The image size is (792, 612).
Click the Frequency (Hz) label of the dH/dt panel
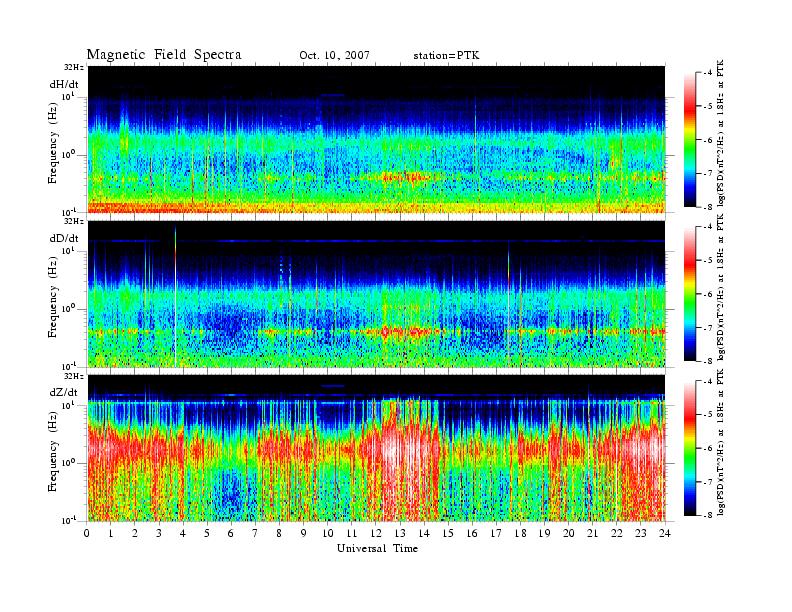coord(53,142)
